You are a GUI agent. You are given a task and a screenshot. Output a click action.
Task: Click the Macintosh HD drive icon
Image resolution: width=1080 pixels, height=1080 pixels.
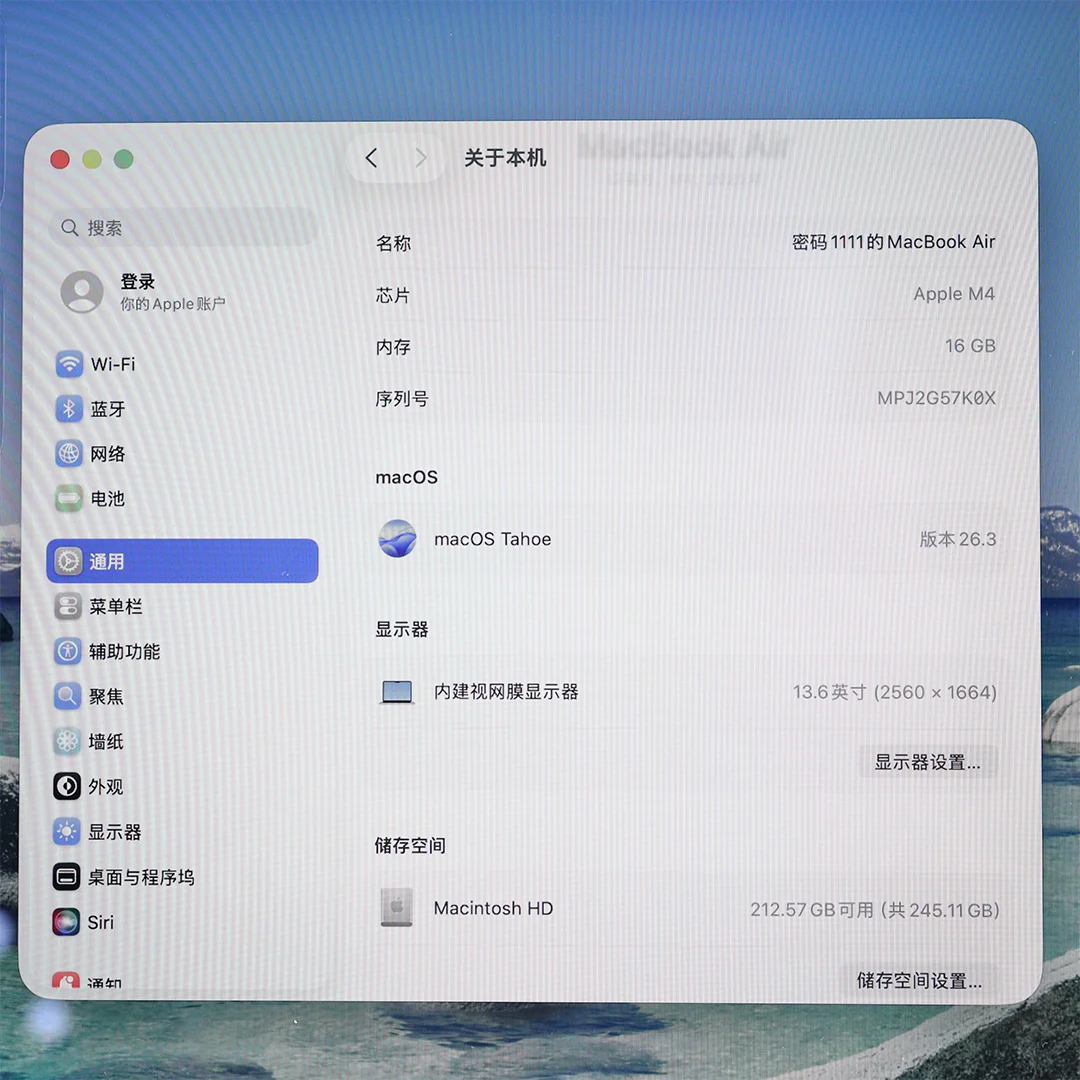[397, 908]
